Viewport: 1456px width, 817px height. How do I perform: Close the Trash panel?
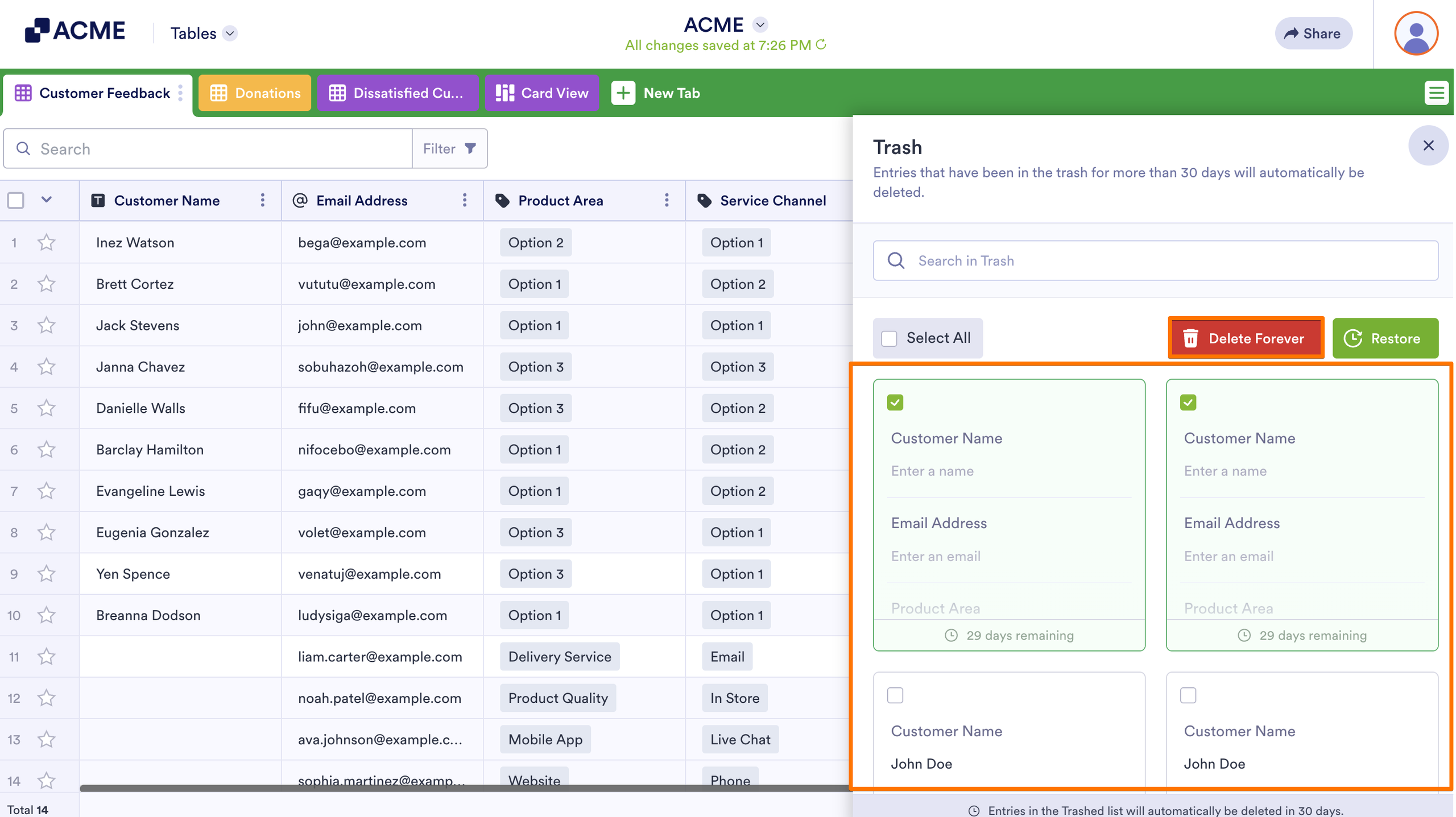(x=1428, y=146)
